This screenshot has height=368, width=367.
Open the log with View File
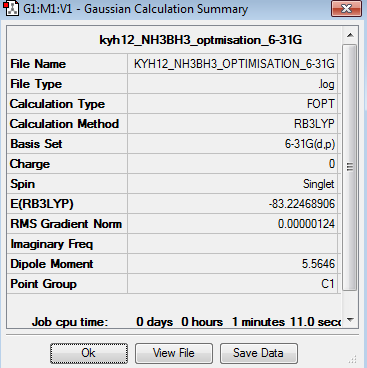tap(174, 353)
